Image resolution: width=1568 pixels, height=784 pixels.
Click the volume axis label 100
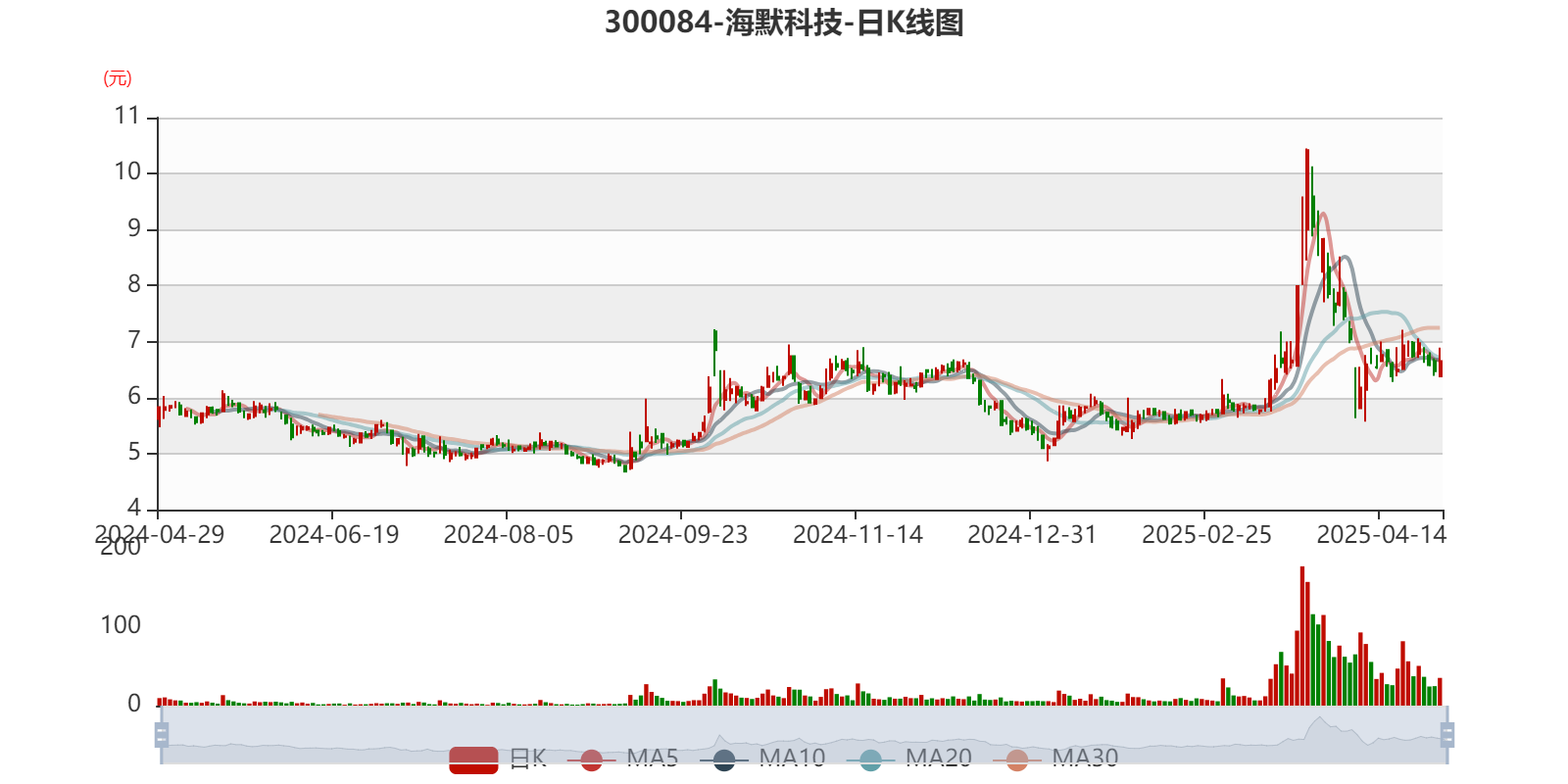click(121, 624)
